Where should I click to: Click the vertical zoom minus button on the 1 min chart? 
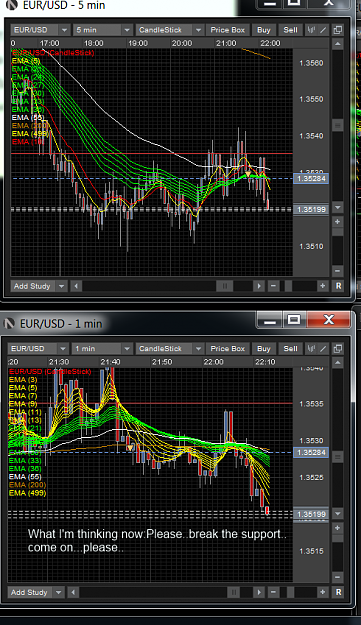pos(337,577)
